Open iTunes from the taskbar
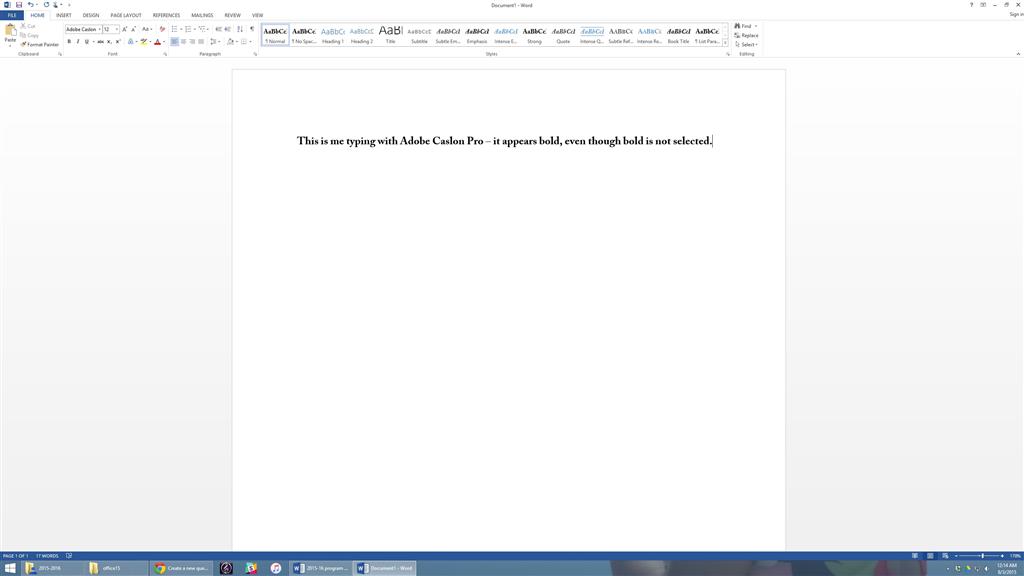1024x576 pixels. coord(276,568)
